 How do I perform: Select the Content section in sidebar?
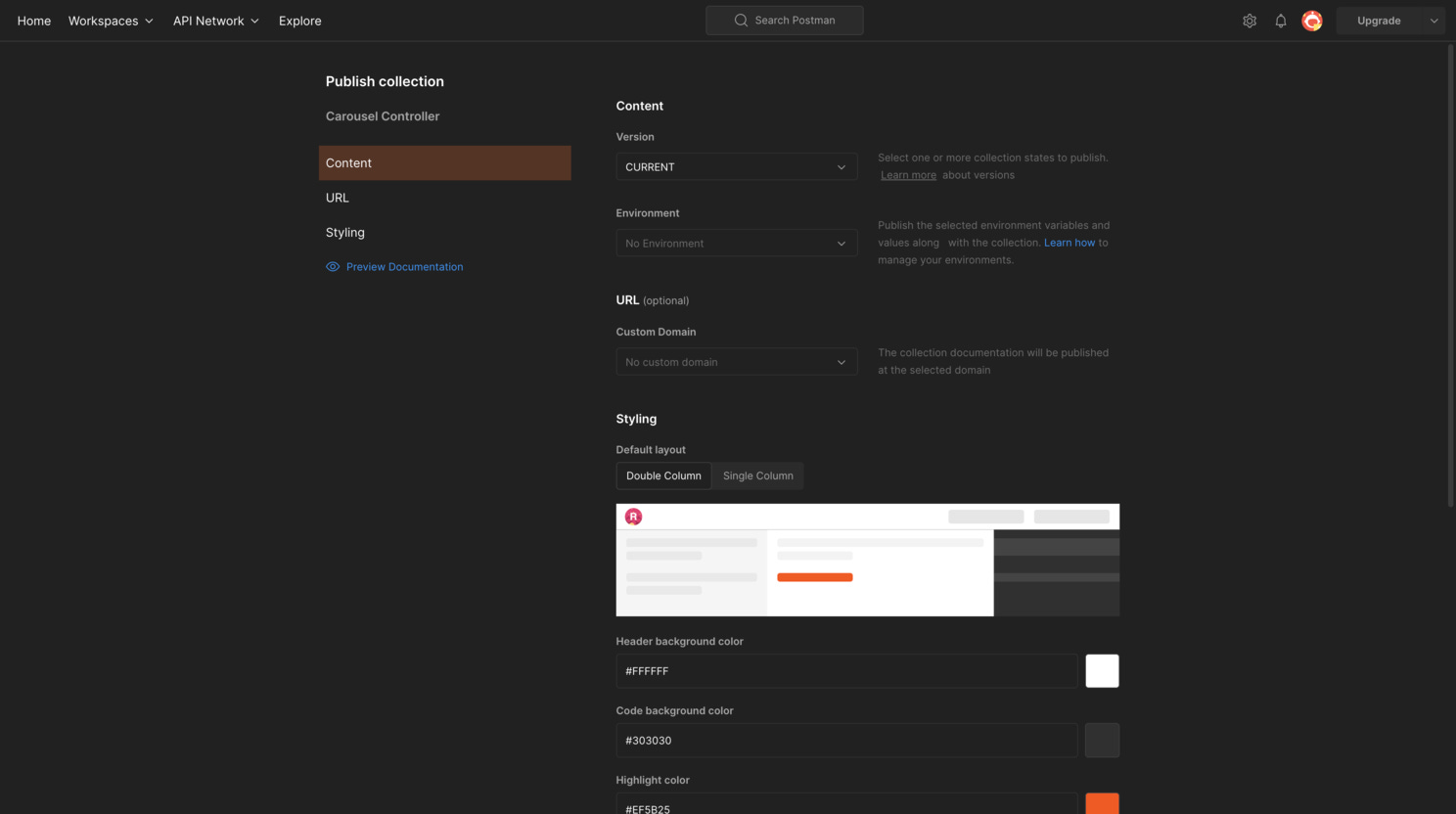[445, 163]
